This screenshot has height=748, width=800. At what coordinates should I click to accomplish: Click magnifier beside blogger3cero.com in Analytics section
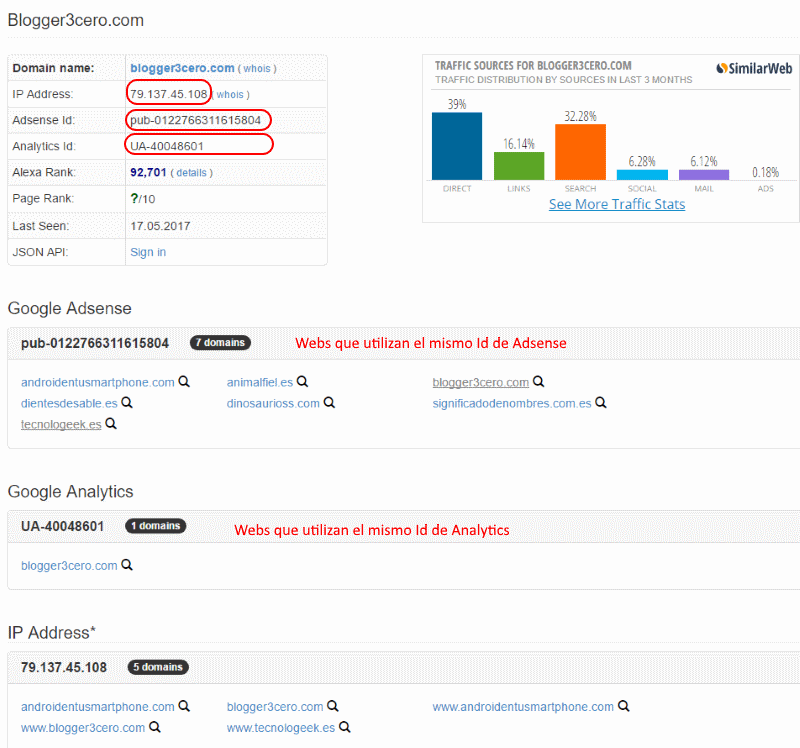click(127, 565)
